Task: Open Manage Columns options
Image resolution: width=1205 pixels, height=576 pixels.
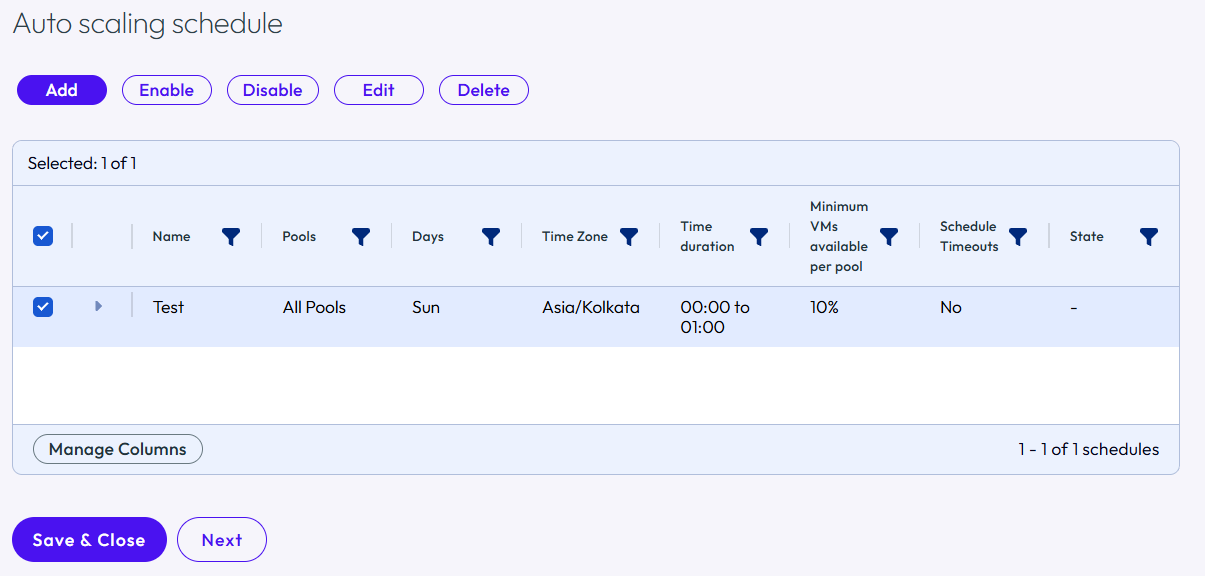Action: (x=118, y=450)
